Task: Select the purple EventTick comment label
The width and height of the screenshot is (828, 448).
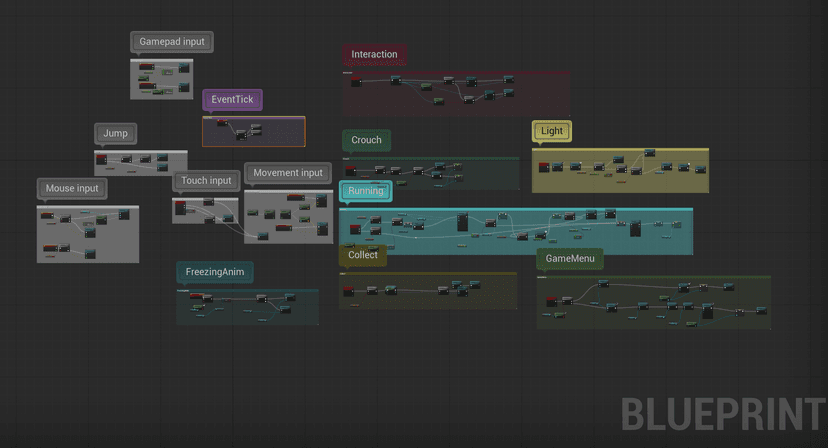Action: pyautogui.click(x=232, y=100)
